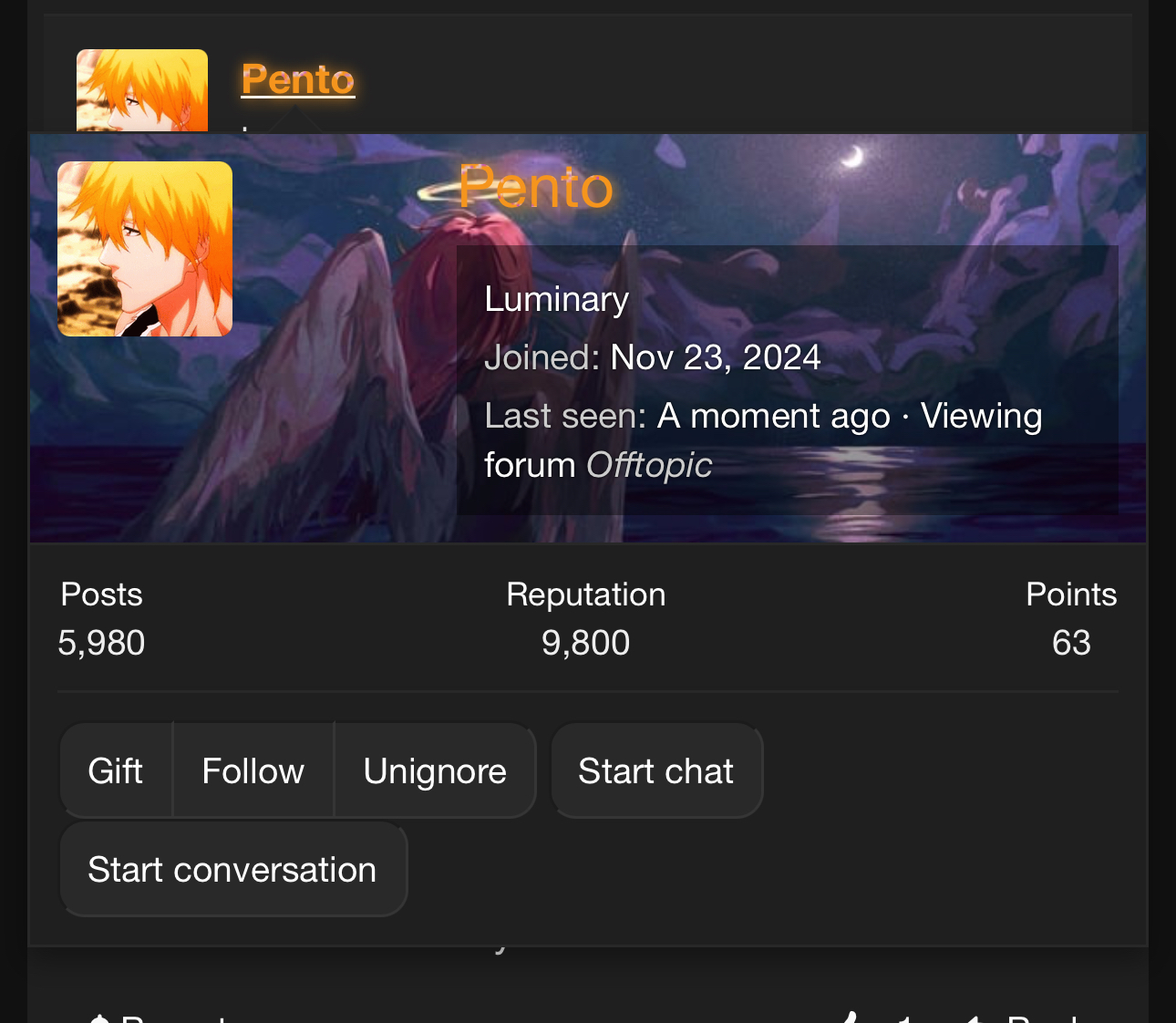View the 9,800 reputation value
This screenshot has height=1023, width=1176.
pyautogui.click(x=585, y=643)
